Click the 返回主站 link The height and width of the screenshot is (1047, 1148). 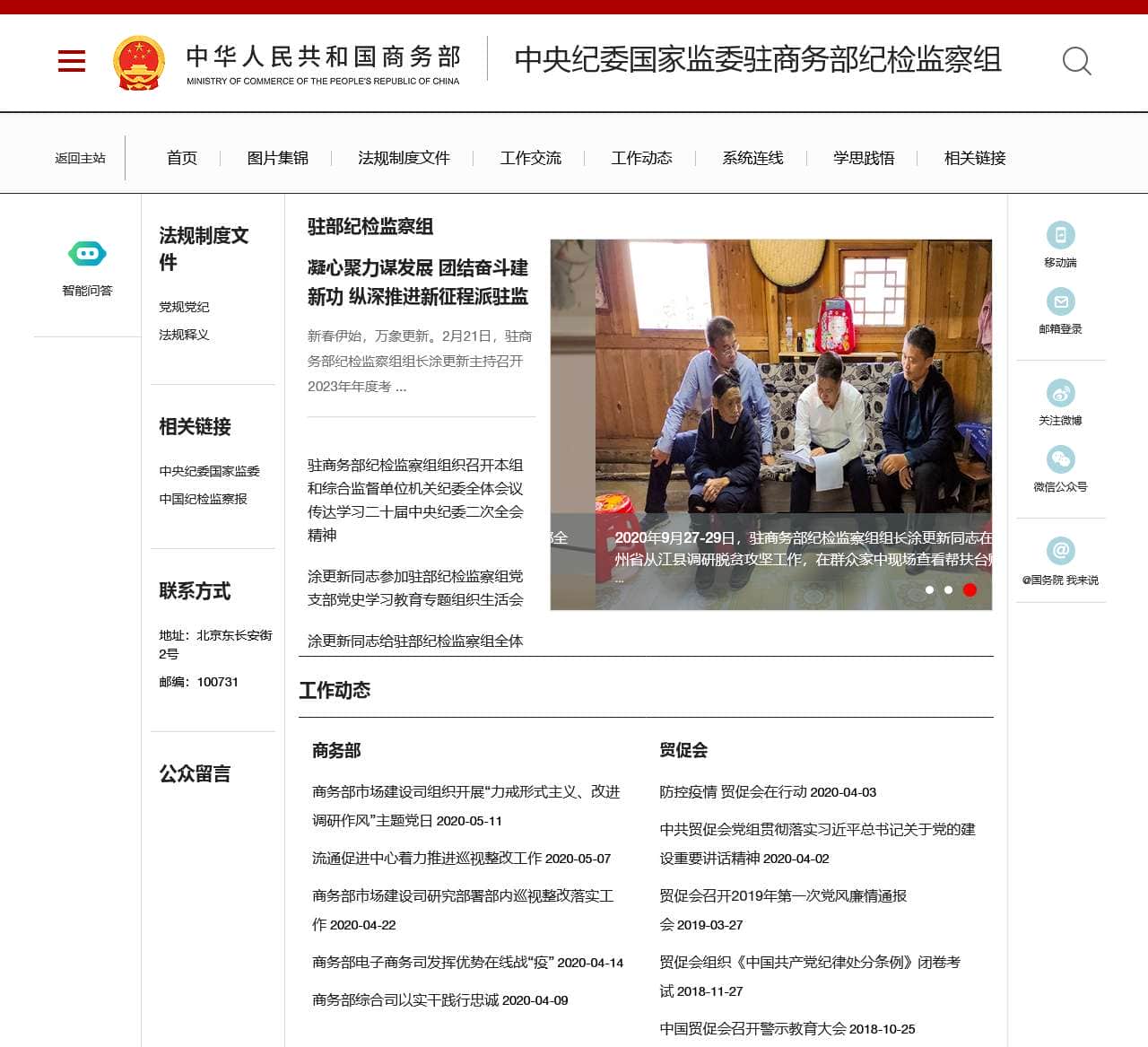tap(81, 158)
